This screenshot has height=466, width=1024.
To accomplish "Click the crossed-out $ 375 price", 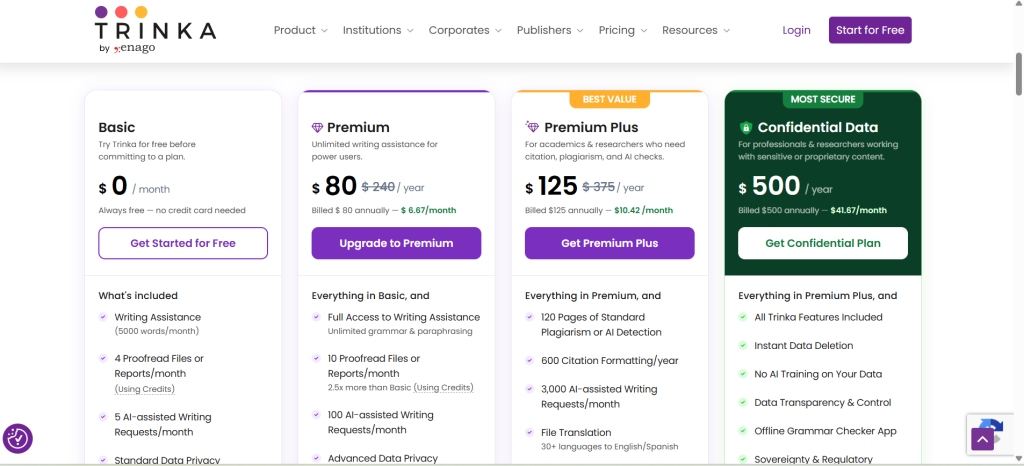I will (x=598, y=187).
